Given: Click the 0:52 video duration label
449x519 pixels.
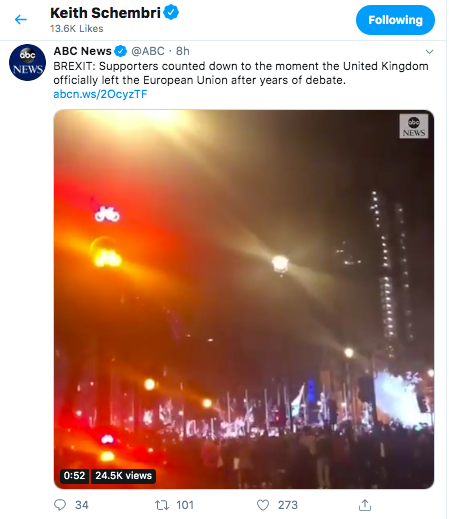Looking at the screenshot, I should pyautogui.click(x=74, y=476).
